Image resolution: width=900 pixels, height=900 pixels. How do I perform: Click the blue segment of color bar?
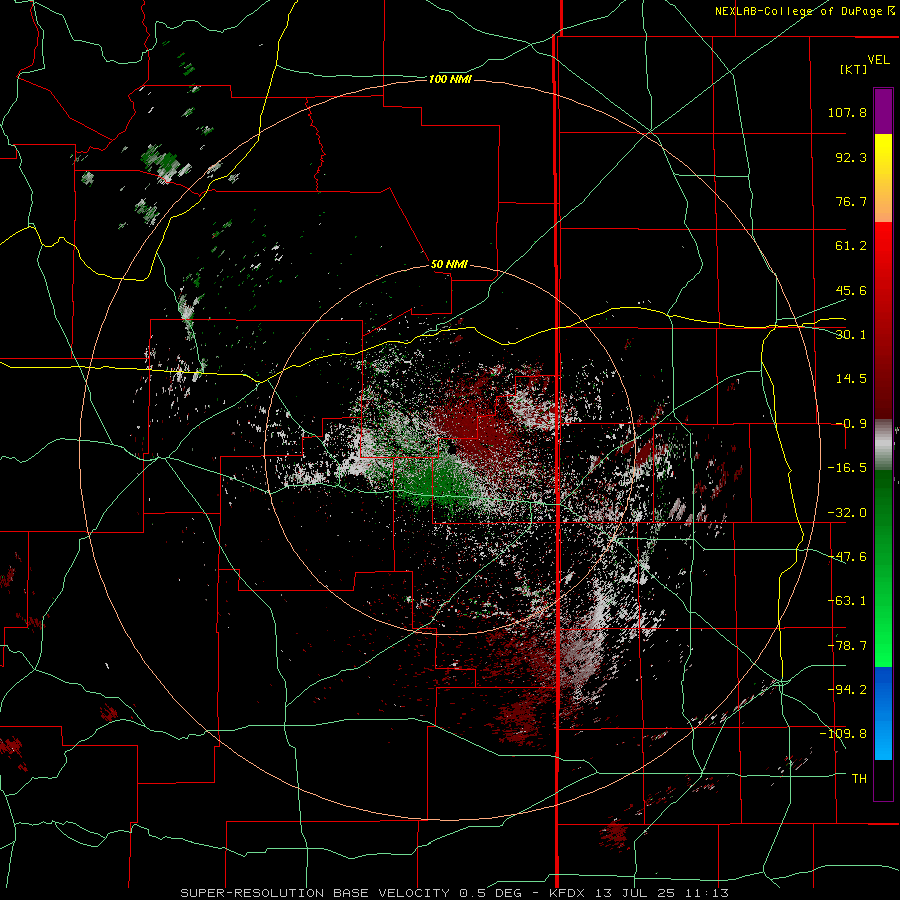(x=883, y=713)
